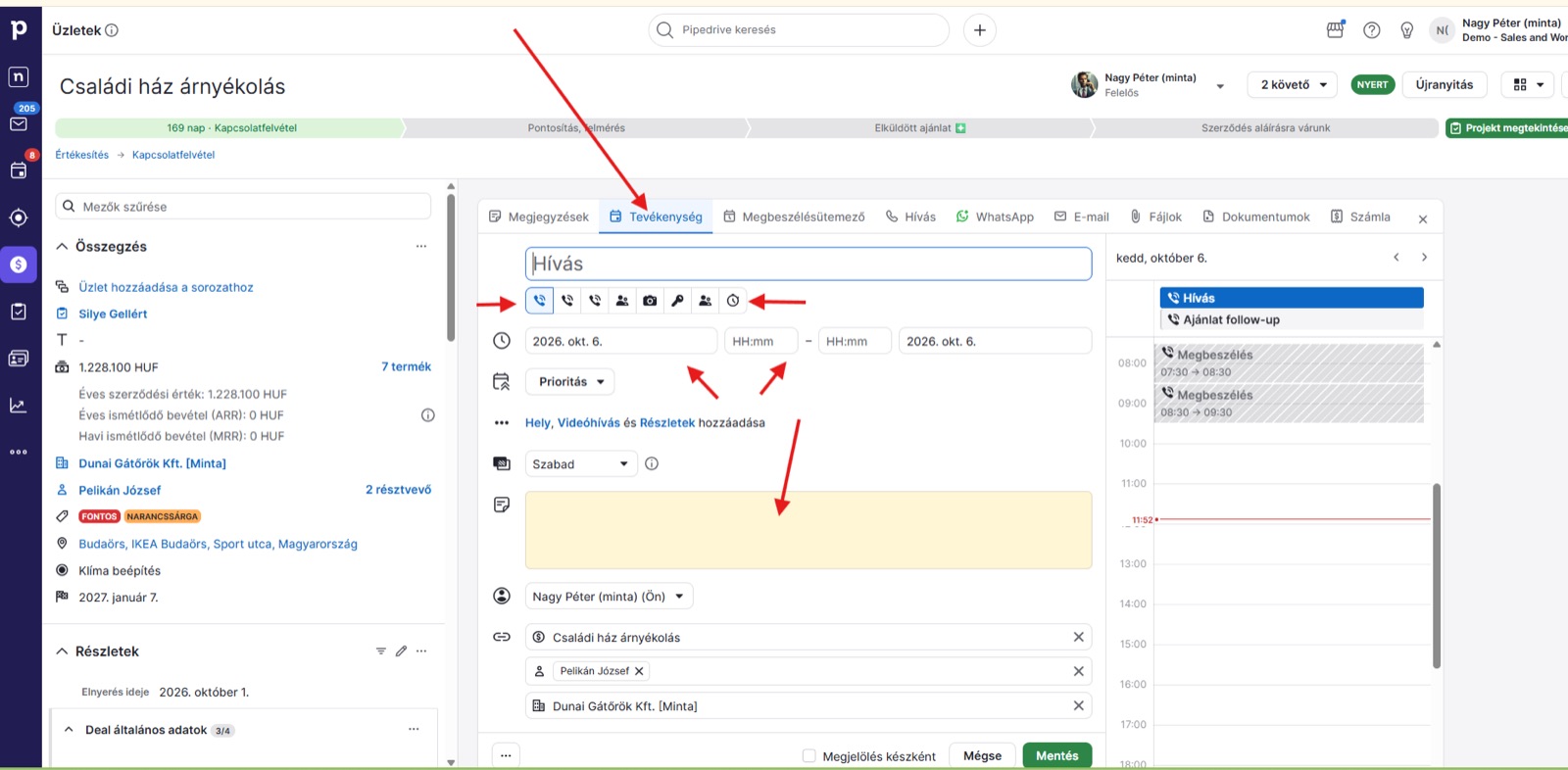Open the Videóhívás link

589,423
